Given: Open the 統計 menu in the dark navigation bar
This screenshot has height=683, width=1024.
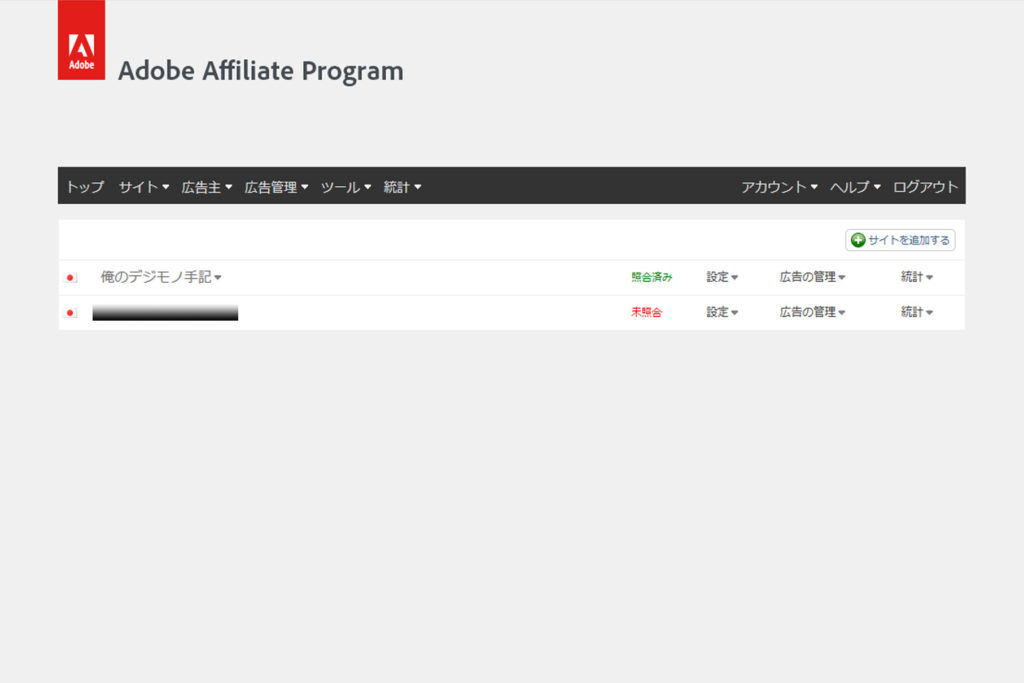Looking at the screenshot, I should tap(402, 187).
